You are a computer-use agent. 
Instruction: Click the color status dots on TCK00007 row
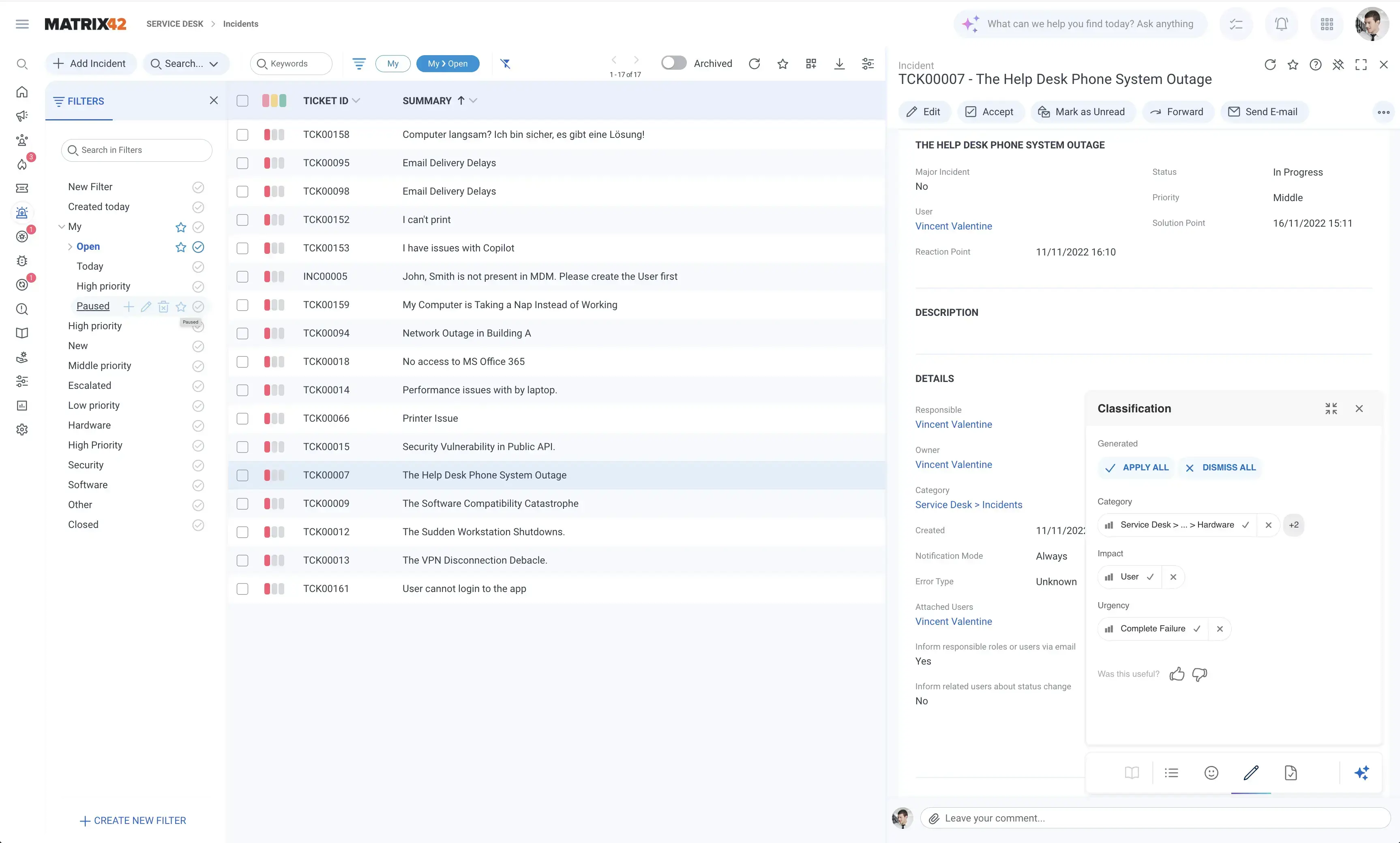(273, 475)
